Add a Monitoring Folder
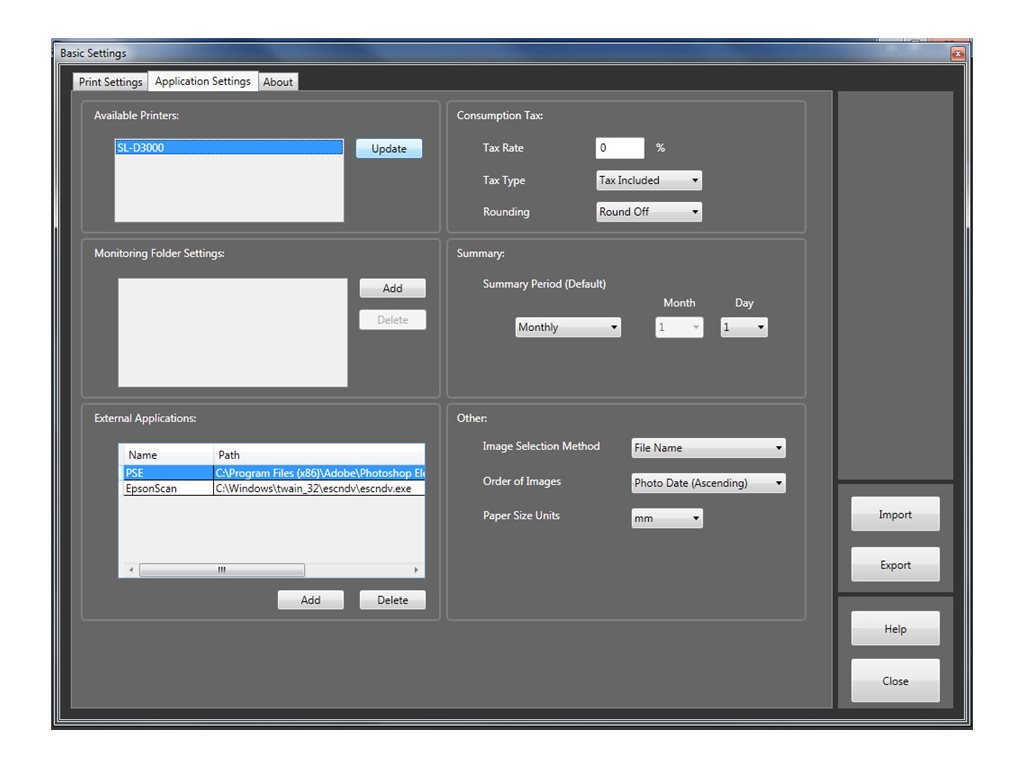 [x=392, y=288]
